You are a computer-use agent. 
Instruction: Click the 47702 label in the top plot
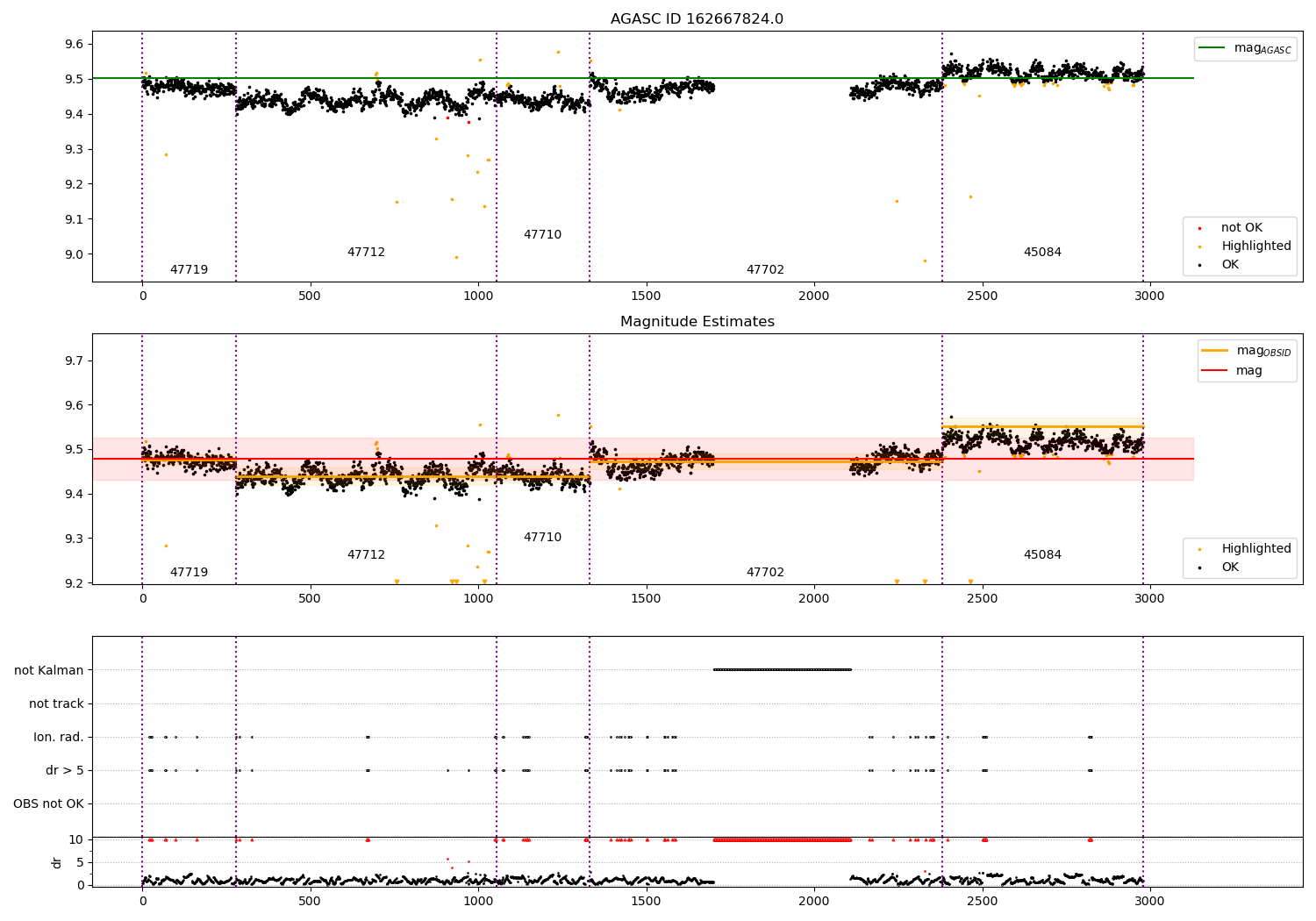765,270
